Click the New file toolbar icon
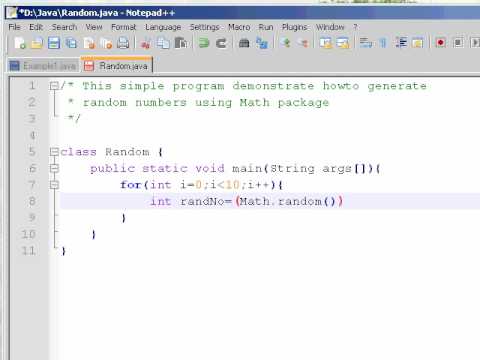The width and height of the screenshot is (480, 360). pyautogui.click(x=20, y=43)
